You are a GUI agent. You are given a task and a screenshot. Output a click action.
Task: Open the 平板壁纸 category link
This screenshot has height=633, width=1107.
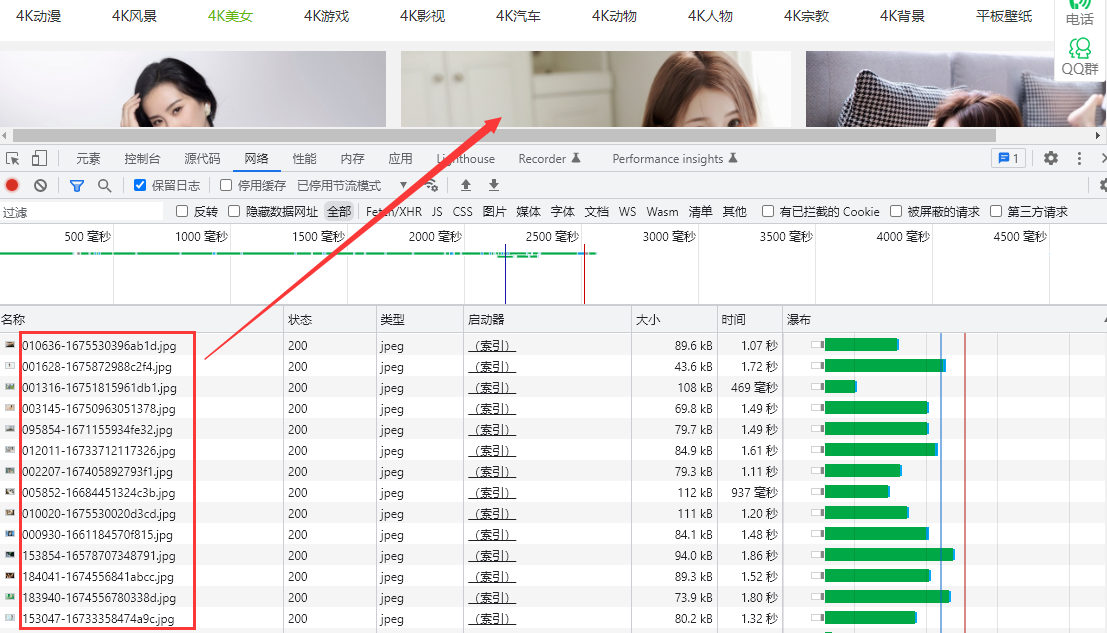[x=1004, y=16]
